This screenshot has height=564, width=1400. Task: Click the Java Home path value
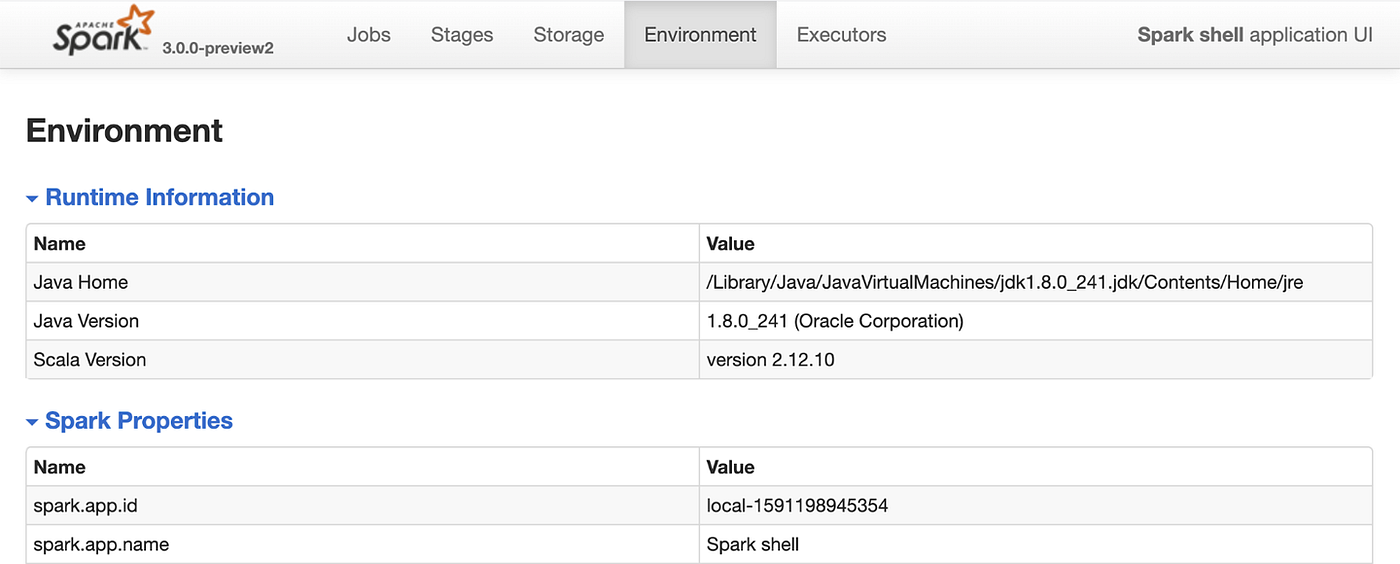tap(1004, 282)
